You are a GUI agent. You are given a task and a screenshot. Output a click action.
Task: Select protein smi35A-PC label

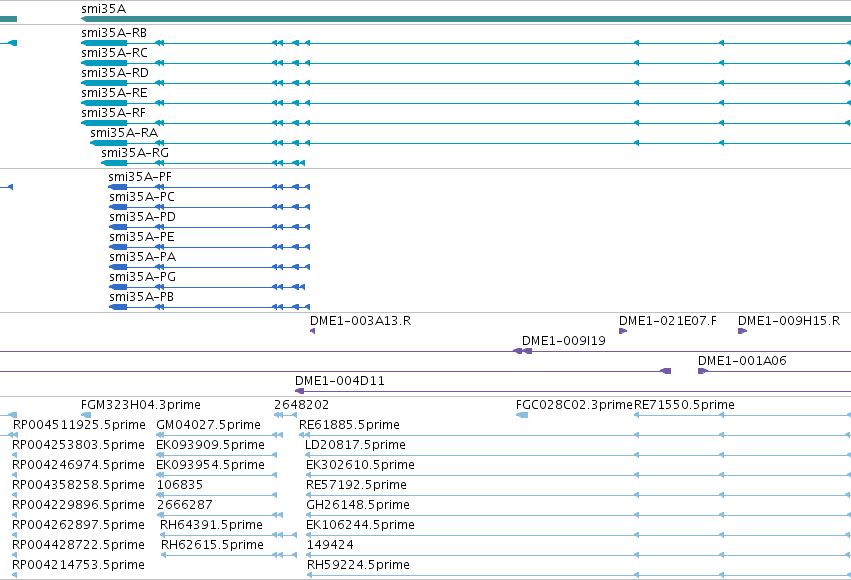pos(142,197)
